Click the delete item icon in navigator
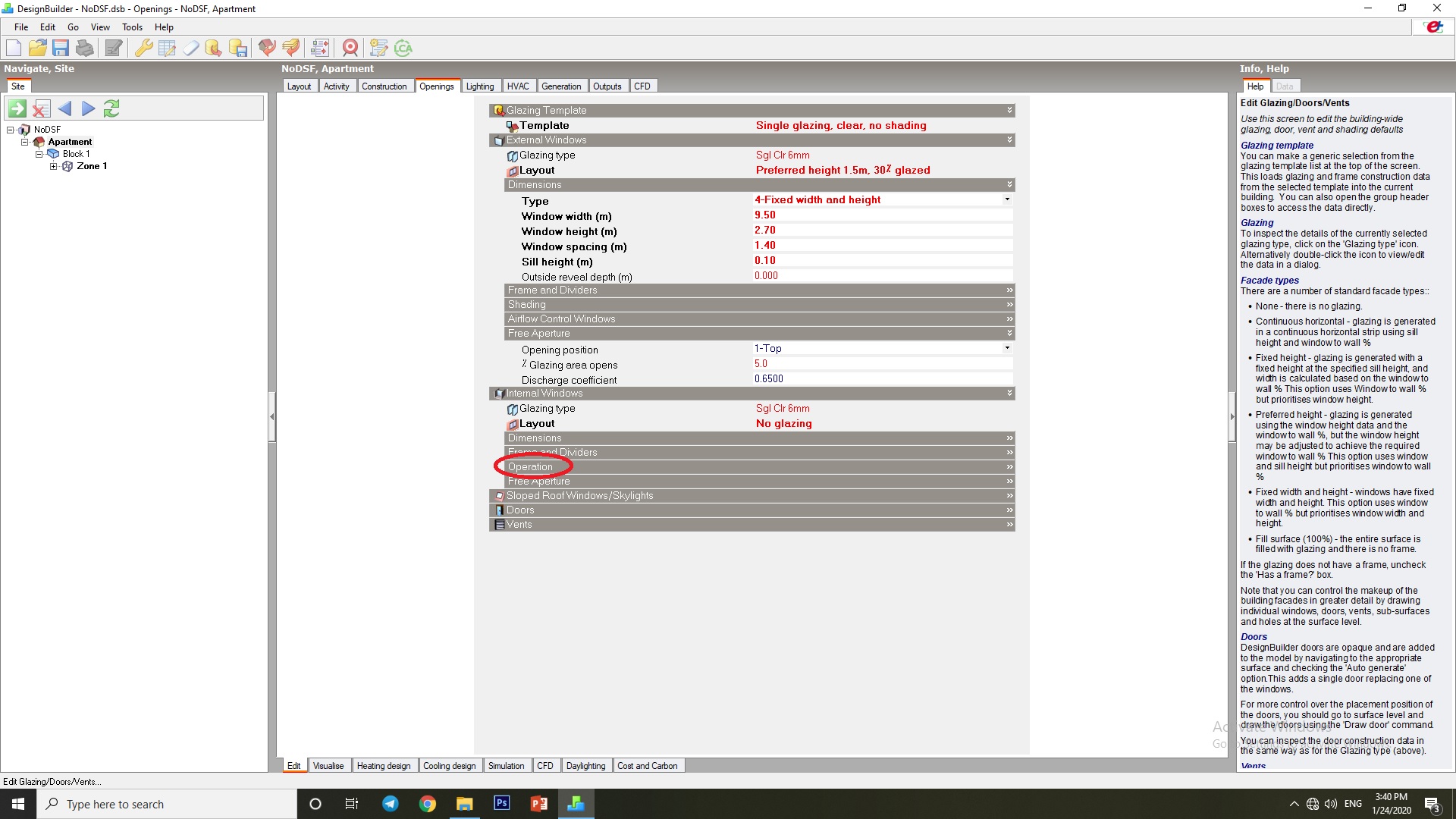The image size is (1456, 819). (41, 108)
